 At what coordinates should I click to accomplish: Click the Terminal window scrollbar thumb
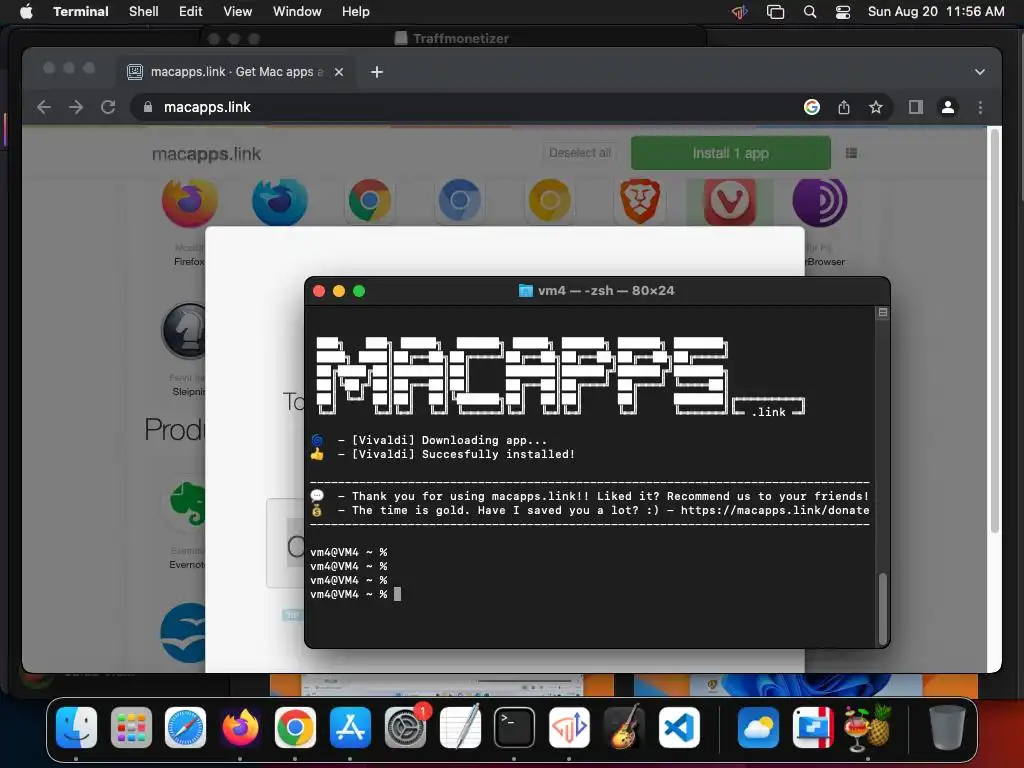pos(882,609)
